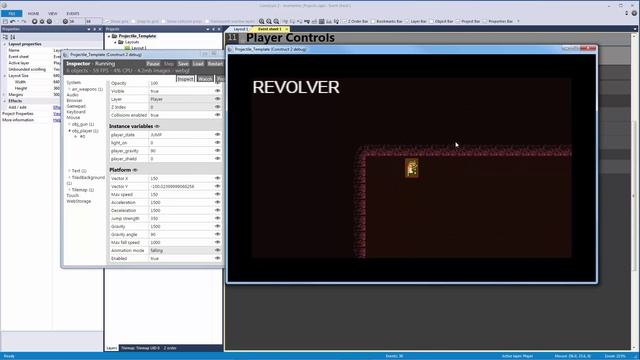The height and width of the screenshot is (360, 640).
Task: Toggle the Properties Bar checkbox
Action: tap(484, 21)
